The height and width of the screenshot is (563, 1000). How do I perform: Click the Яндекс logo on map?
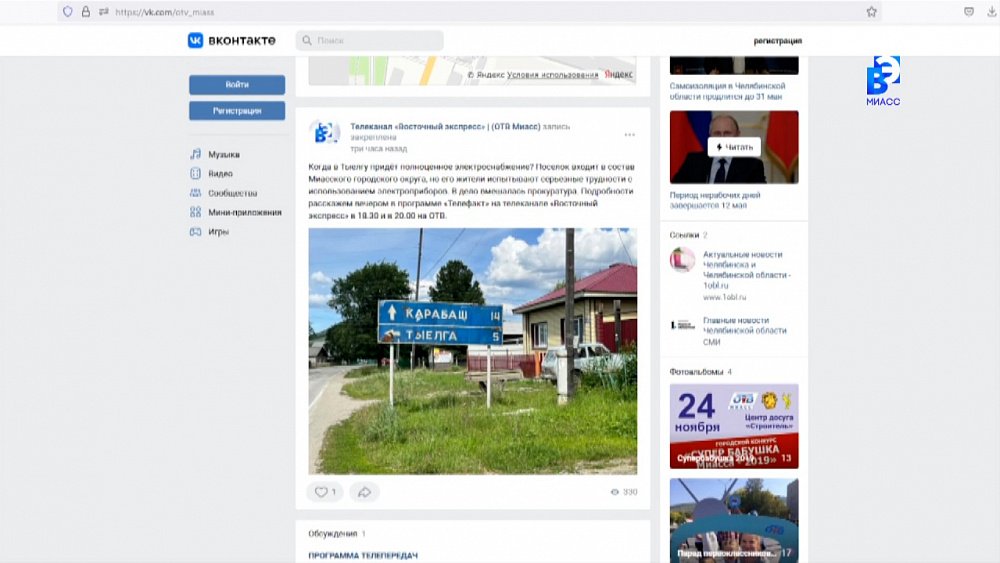pos(619,75)
